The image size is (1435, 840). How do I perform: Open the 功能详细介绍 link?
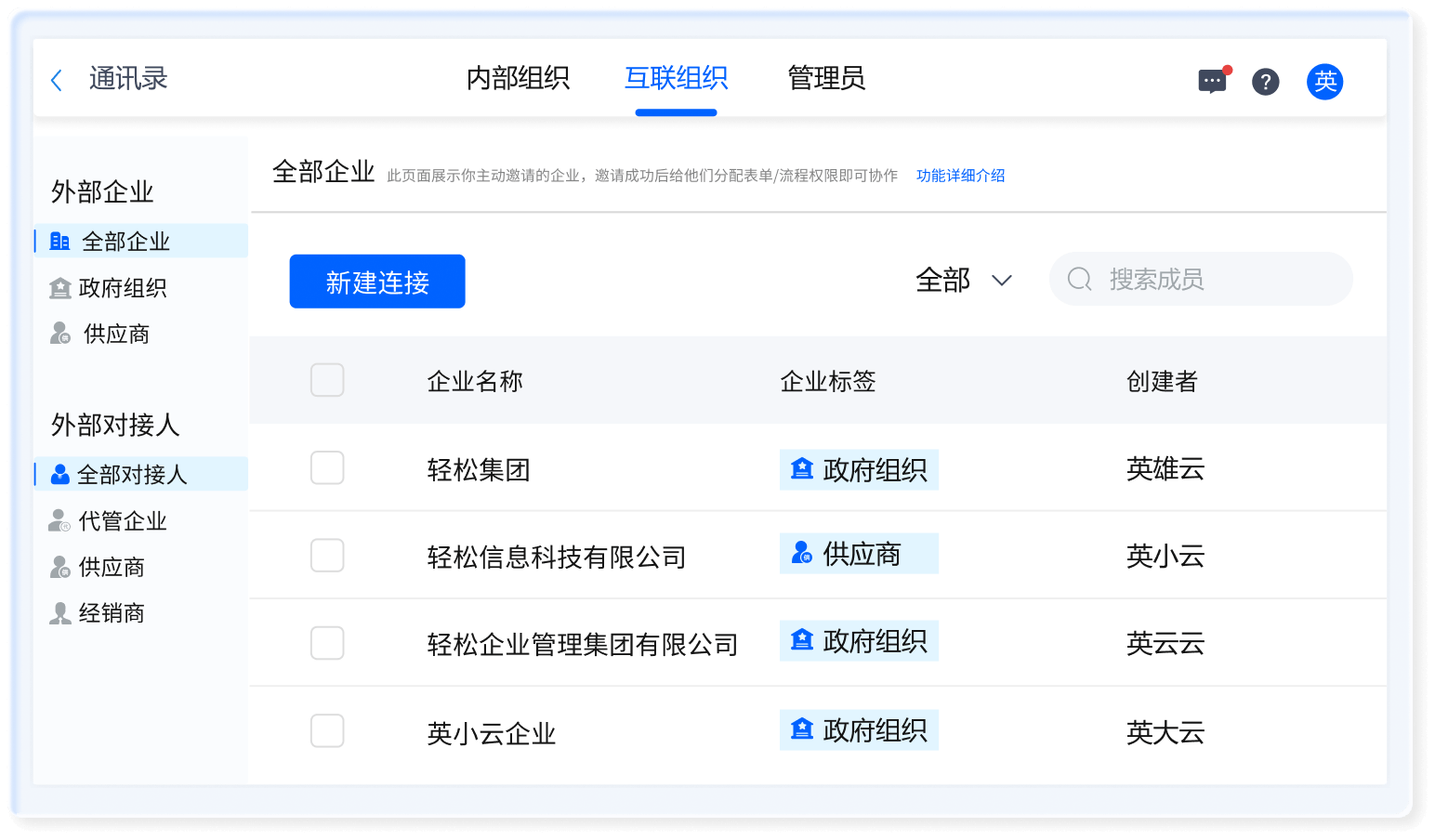[x=960, y=176]
